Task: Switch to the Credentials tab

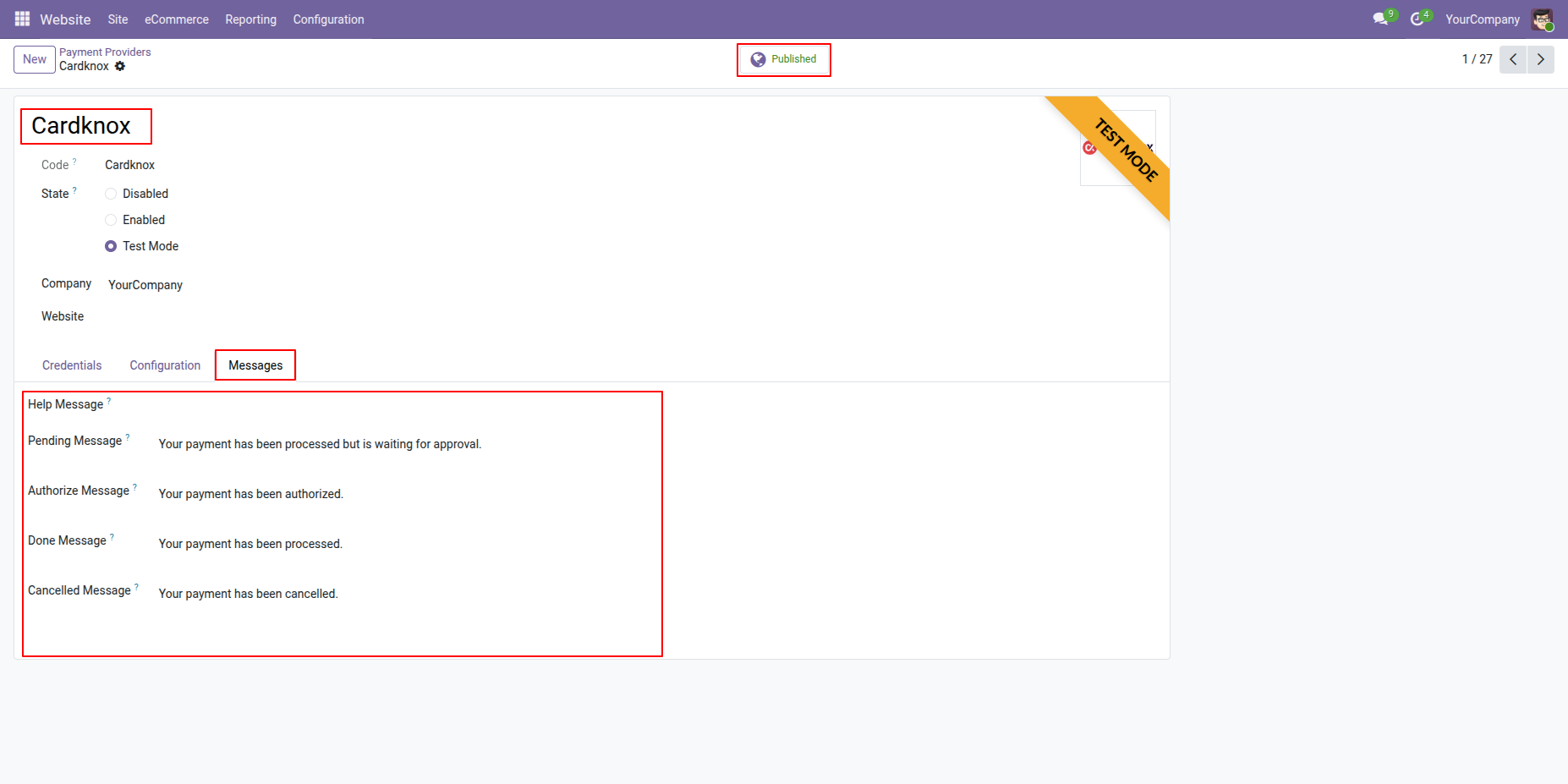Action: click(x=72, y=365)
